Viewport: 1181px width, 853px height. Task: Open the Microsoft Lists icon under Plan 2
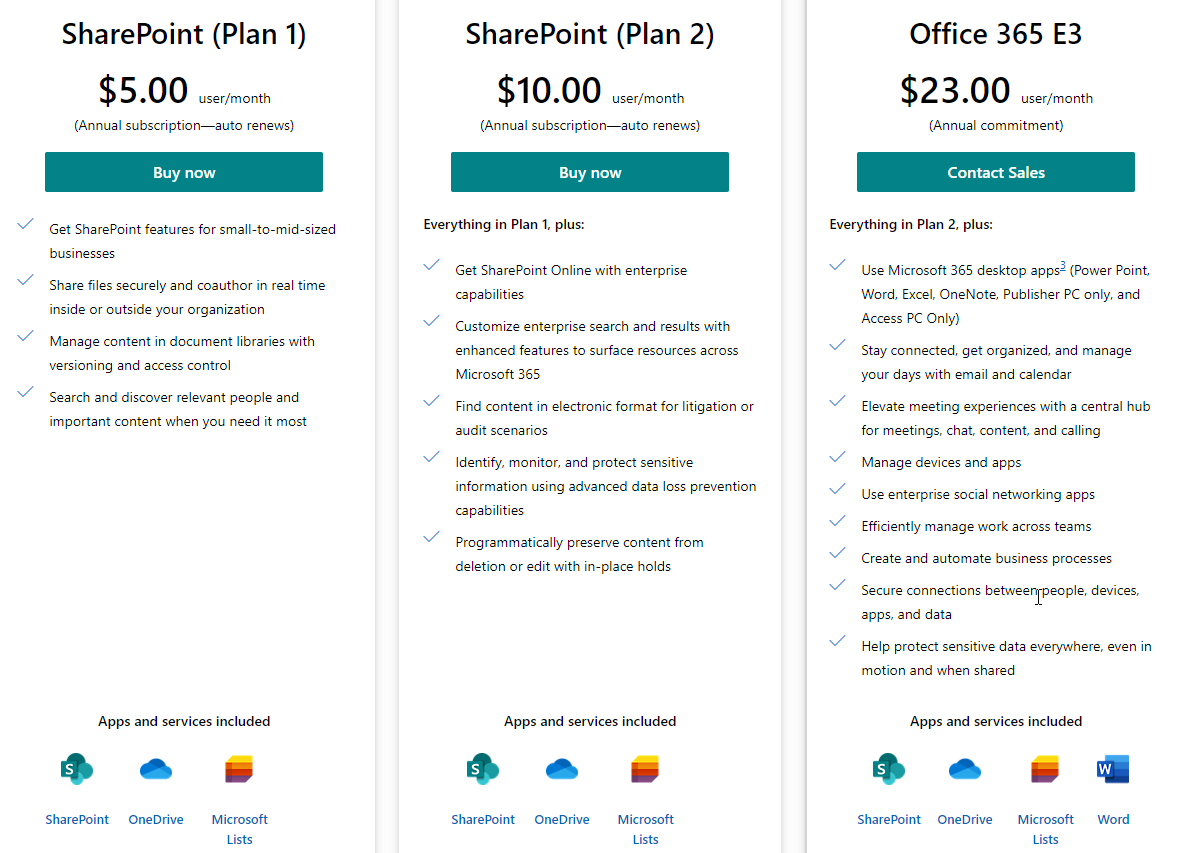645,769
